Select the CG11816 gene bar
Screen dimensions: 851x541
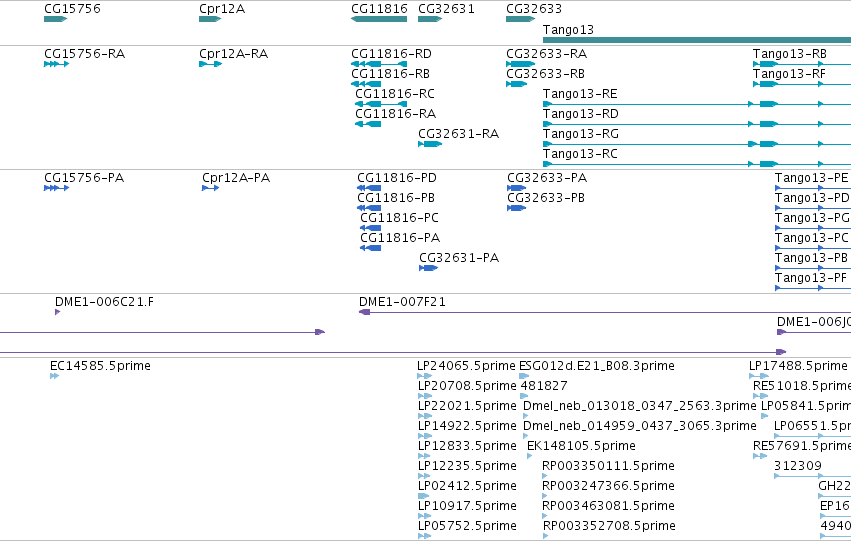tap(379, 19)
